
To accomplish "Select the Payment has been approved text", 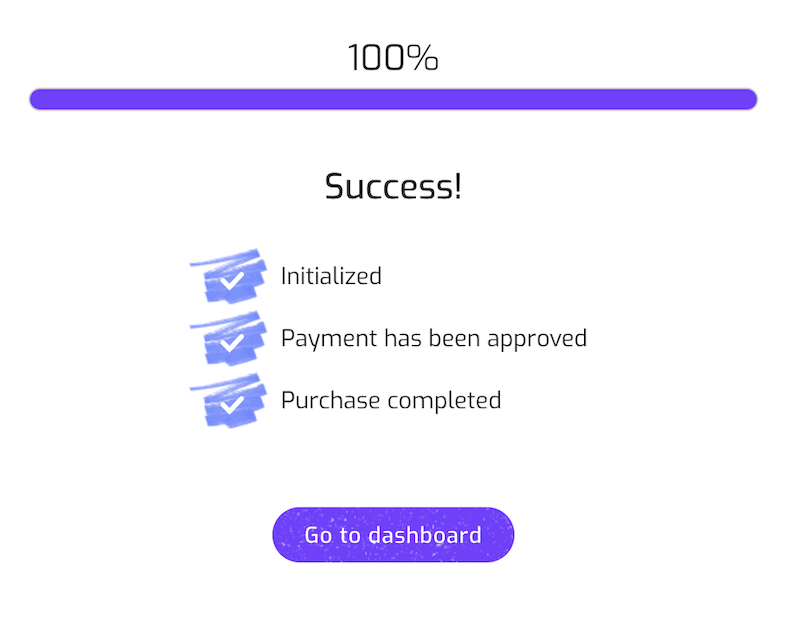I will [433, 338].
